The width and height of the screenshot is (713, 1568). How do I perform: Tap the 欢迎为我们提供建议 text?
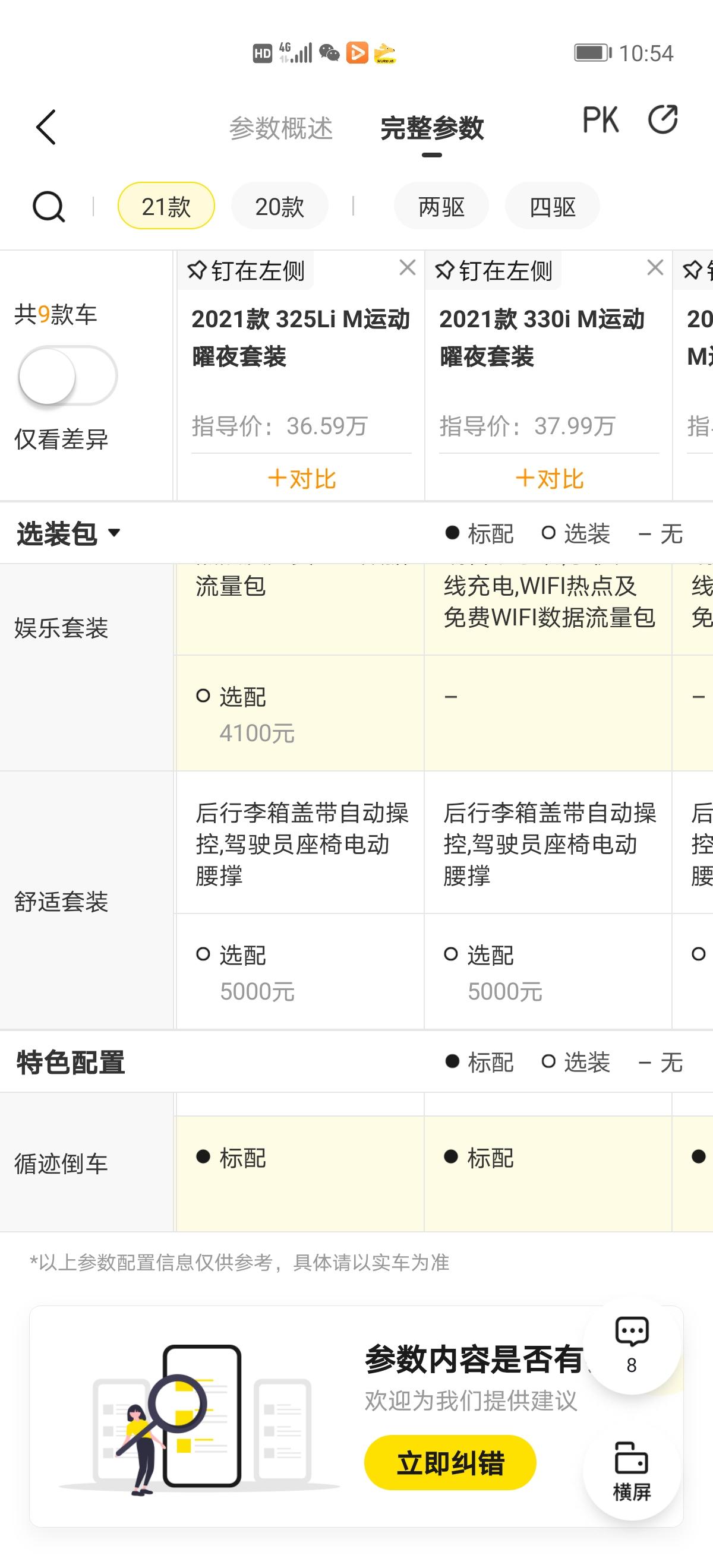[x=470, y=1400]
